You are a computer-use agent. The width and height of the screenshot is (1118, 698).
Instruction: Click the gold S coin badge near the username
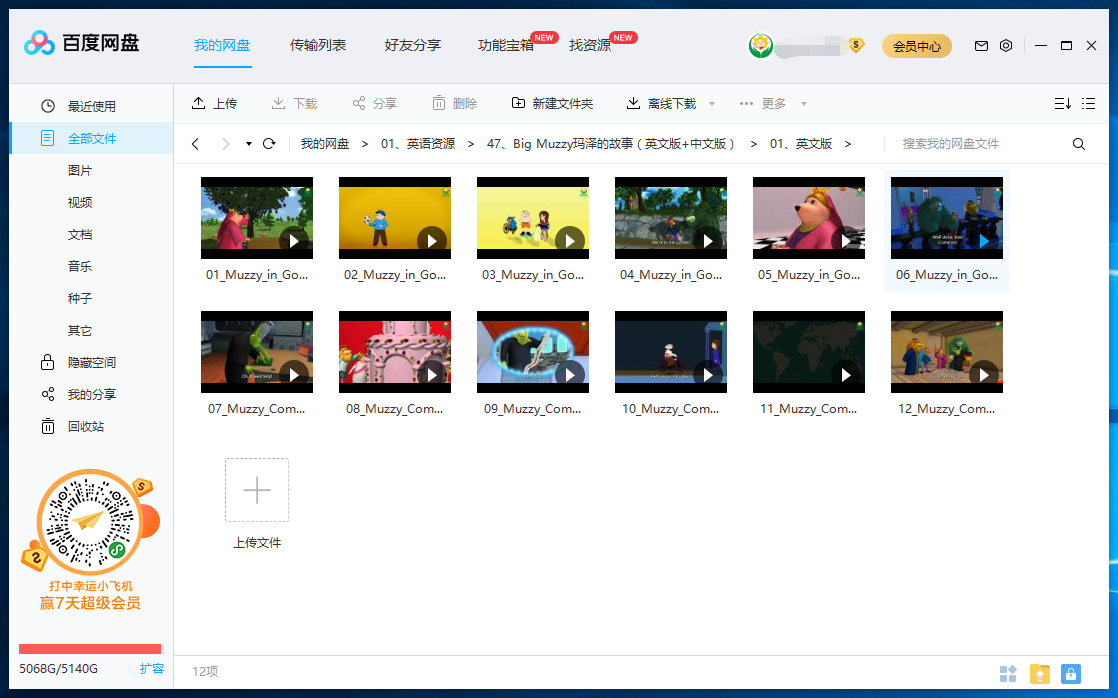[x=856, y=46]
